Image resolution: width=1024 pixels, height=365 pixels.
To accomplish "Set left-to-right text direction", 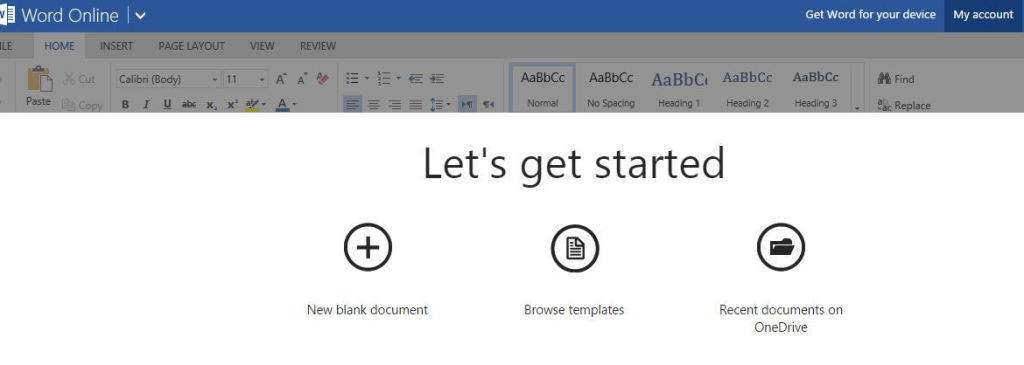I will pyautogui.click(x=467, y=104).
